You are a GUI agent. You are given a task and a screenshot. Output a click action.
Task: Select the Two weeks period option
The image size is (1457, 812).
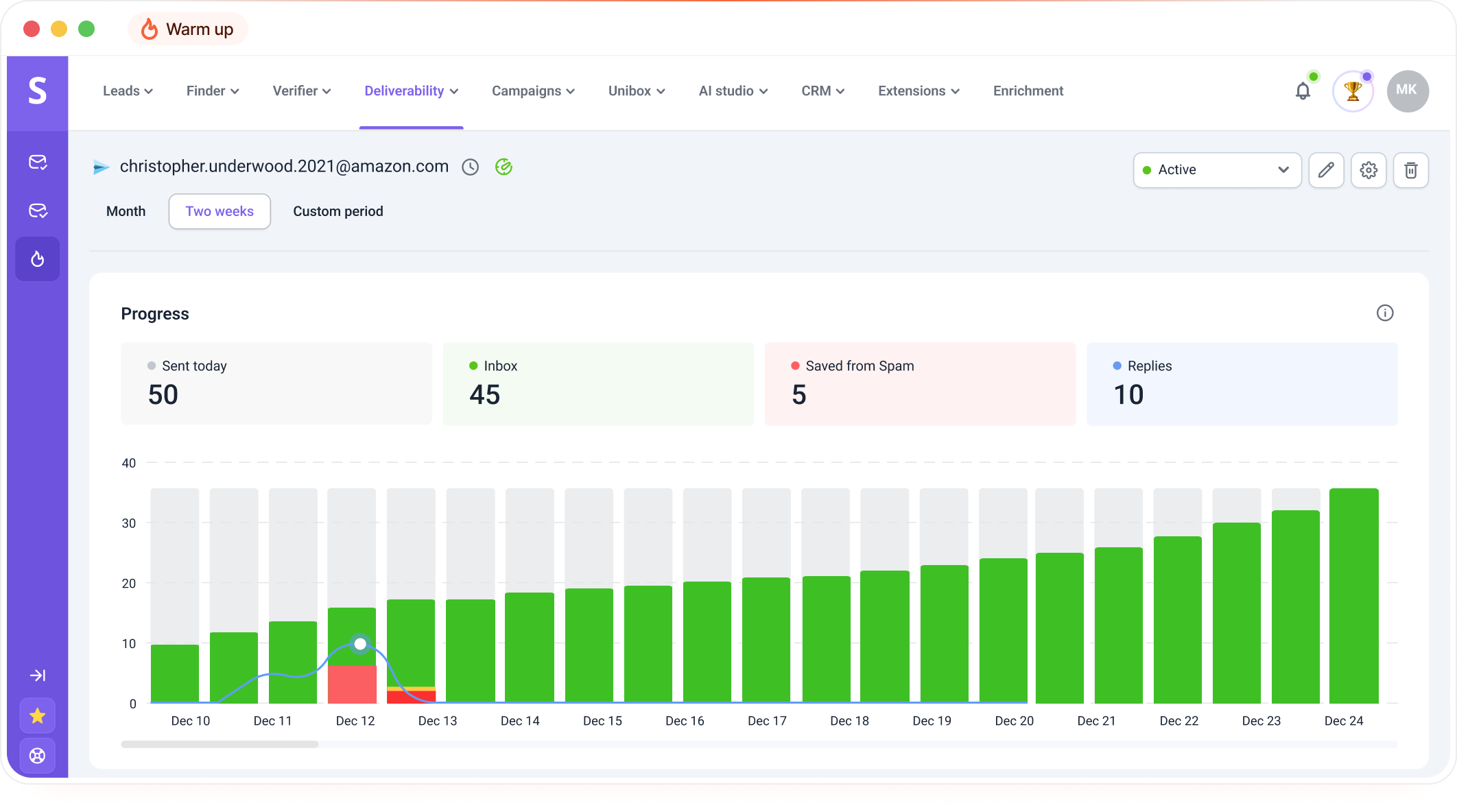pos(220,211)
